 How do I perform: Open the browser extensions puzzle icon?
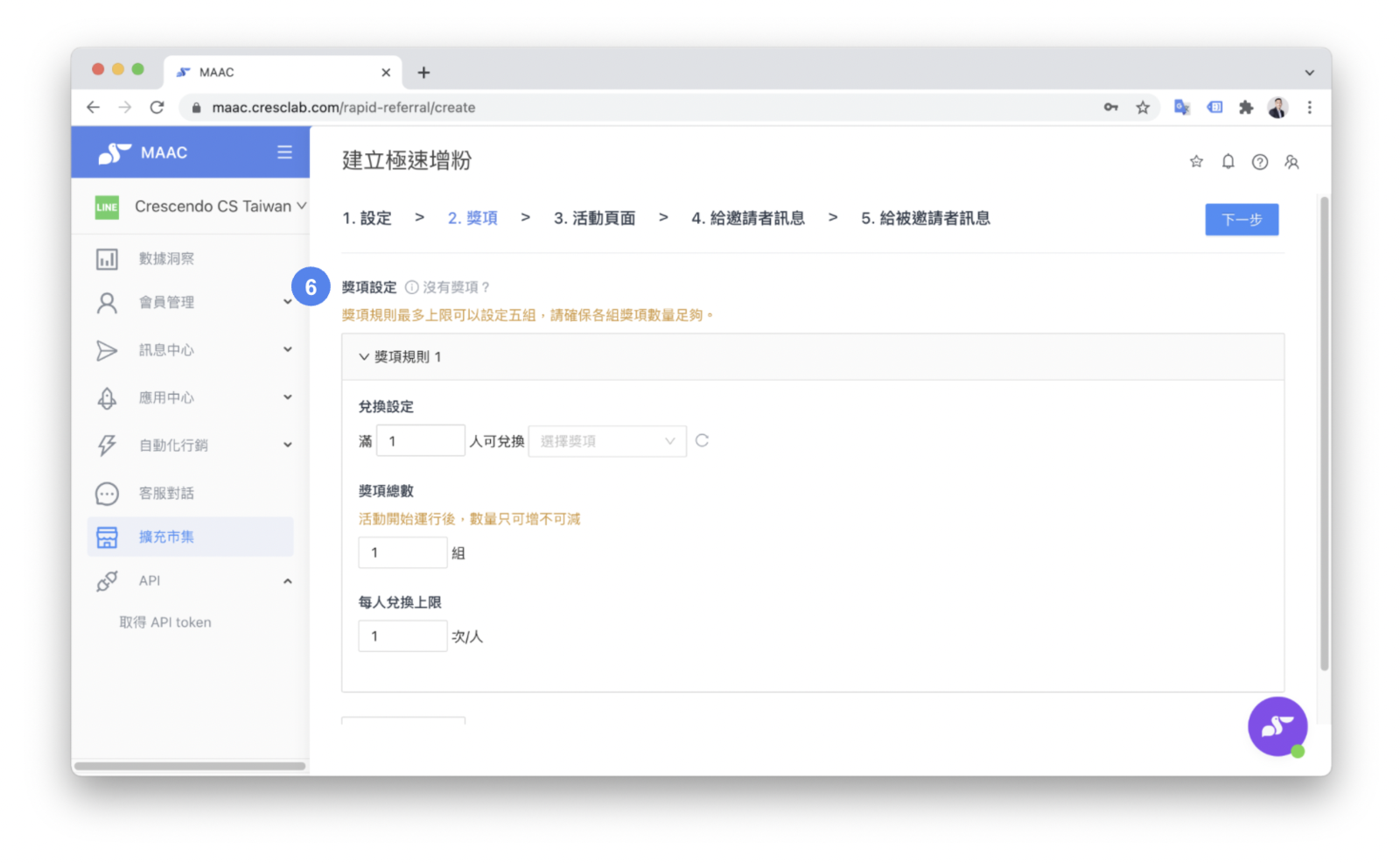1246,107
